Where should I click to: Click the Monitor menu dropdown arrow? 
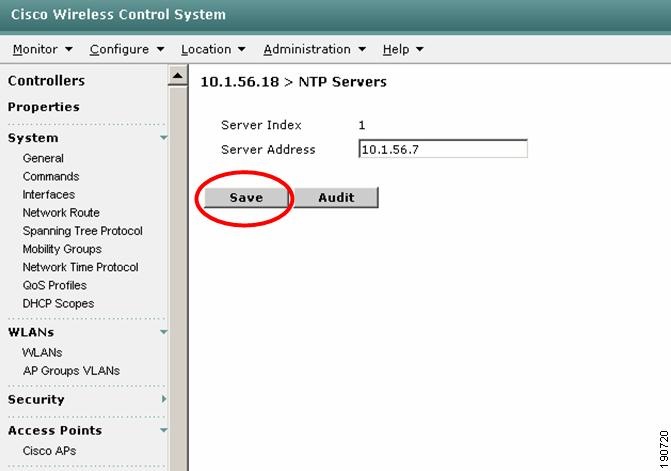68,49
